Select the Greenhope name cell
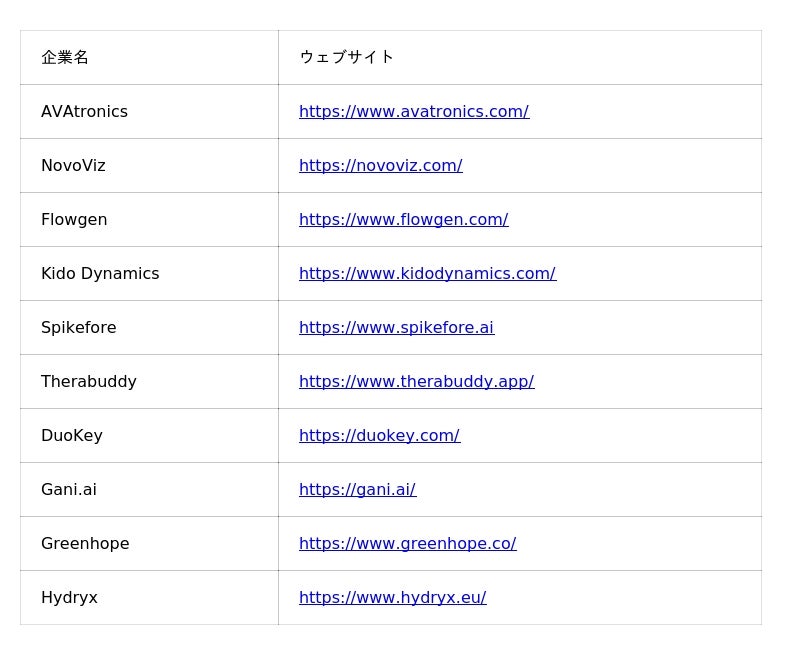 pyautogui.click(x=85, y=544)
